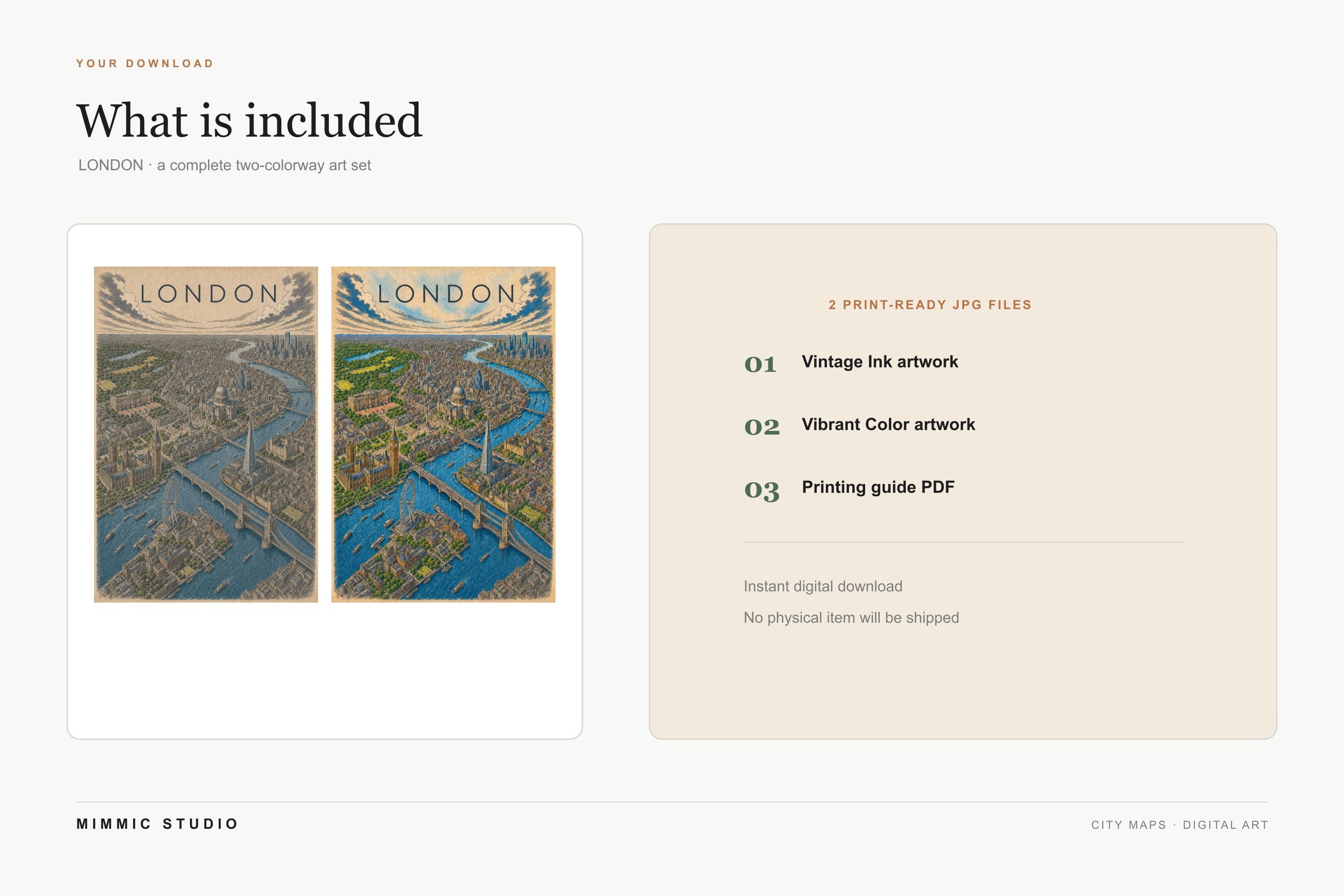Click the LONDON title on vibrant poster
1344x896 pixels.
point(446,294)
